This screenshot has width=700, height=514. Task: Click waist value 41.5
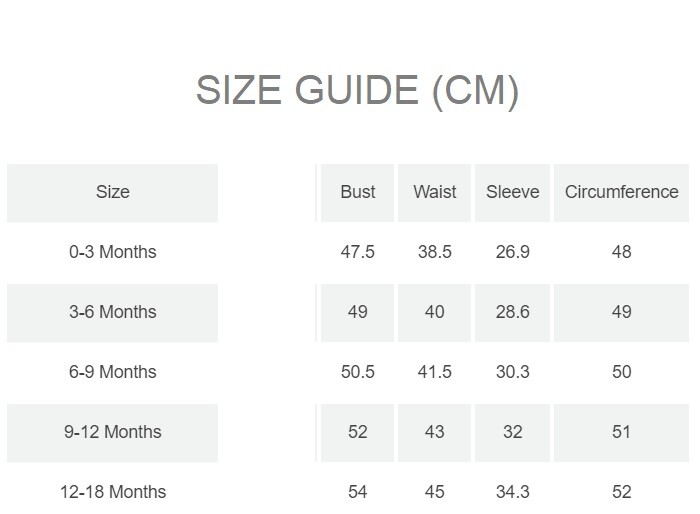pos(435,372)
